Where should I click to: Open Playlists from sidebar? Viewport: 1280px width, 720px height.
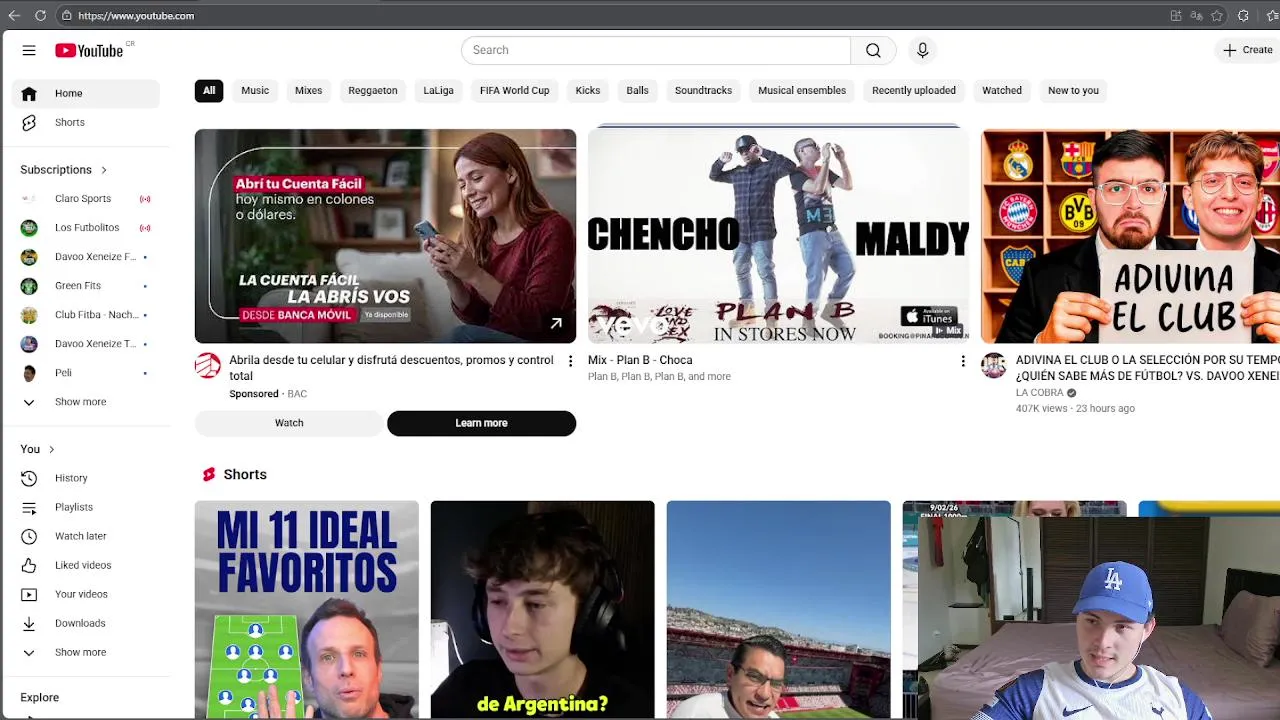(86, 507)
